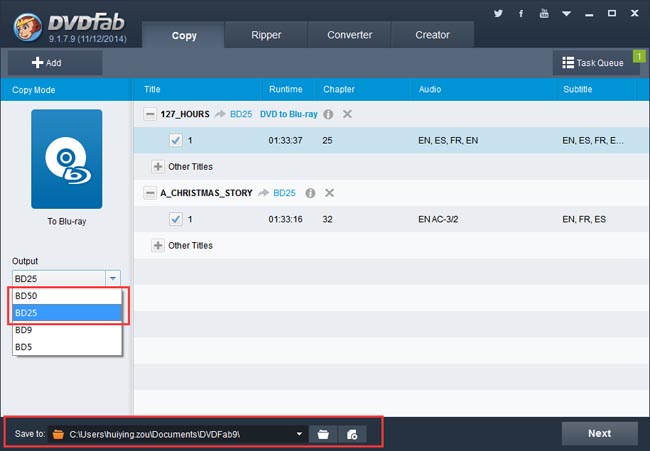Remove the A_CHRISTMAS_STORY source
650x451 pixels.
click(330, 193)
